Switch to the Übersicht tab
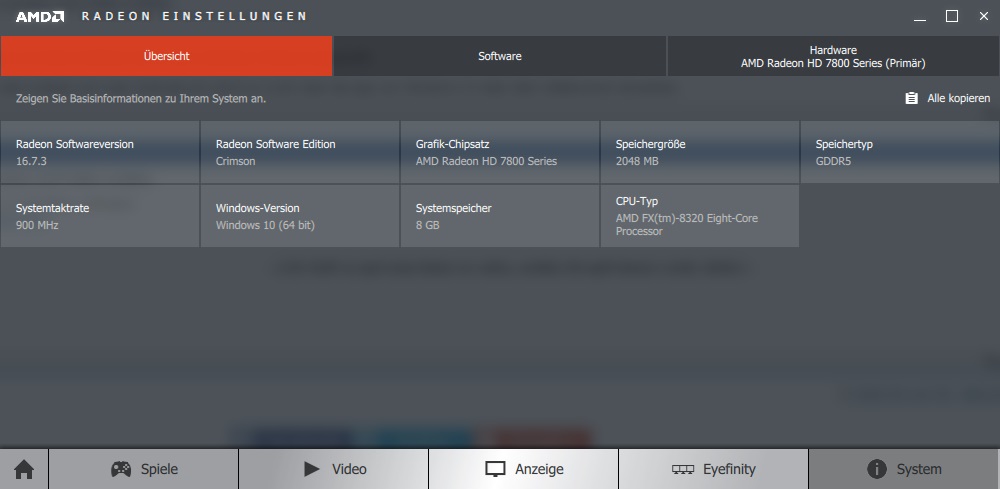1000x489 pixels. tap(166, 56)
